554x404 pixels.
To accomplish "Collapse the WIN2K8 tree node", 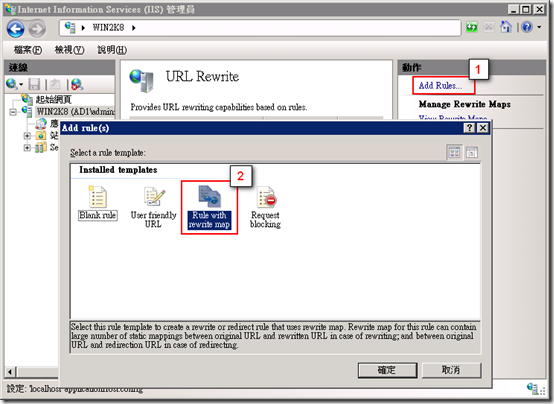I will 13,112.
